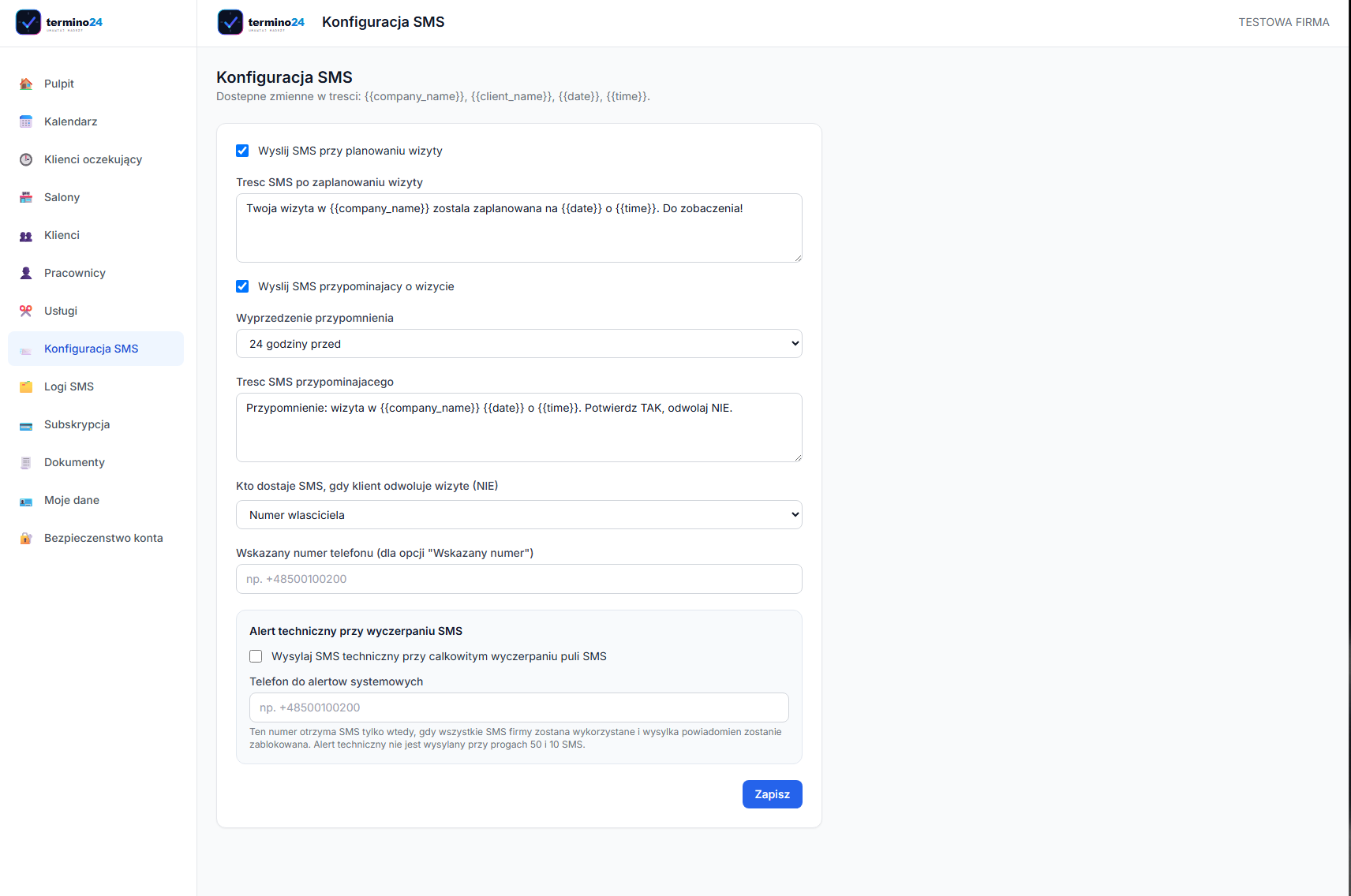Click the resize handle of the reminder SMS textarea

(798, 457)
